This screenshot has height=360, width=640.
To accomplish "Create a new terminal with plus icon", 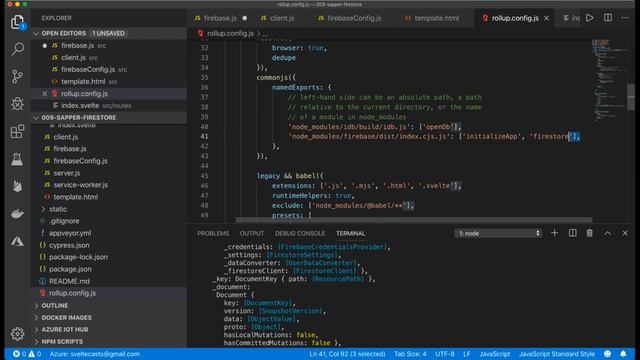I will pos(554,233).
